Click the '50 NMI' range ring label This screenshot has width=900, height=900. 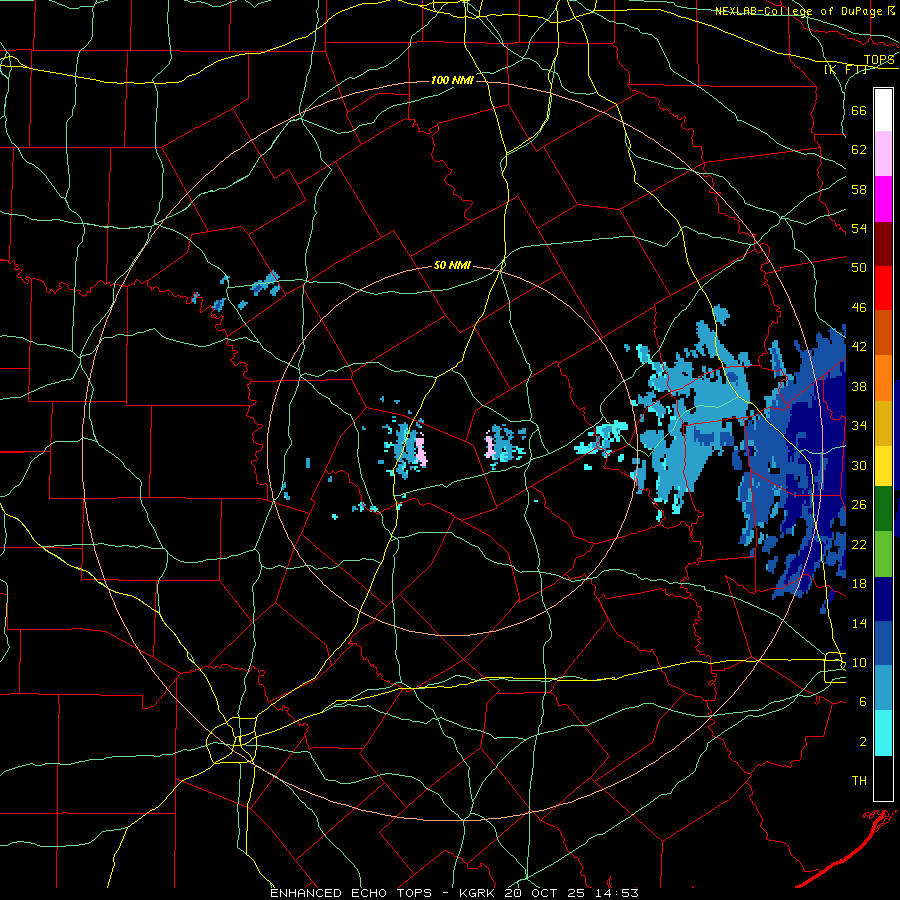coord(452,265)
